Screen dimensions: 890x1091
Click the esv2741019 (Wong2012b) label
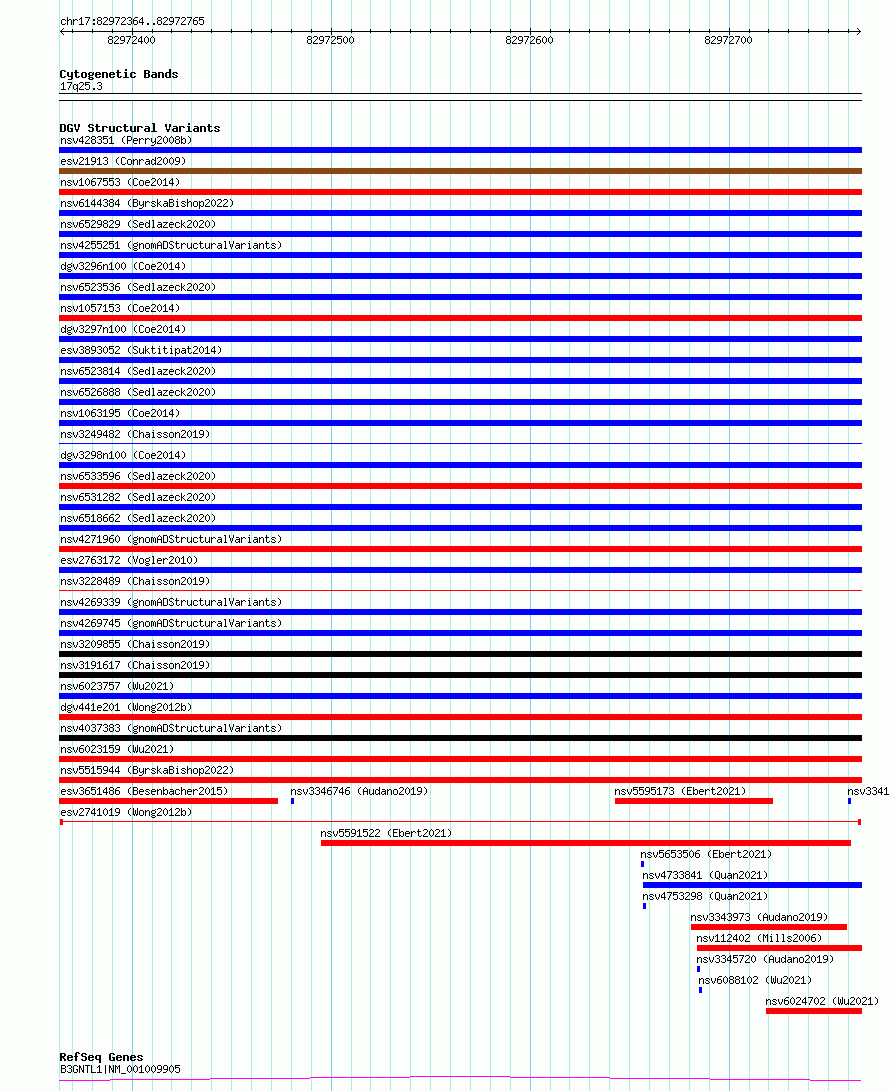tap(126, 812)
